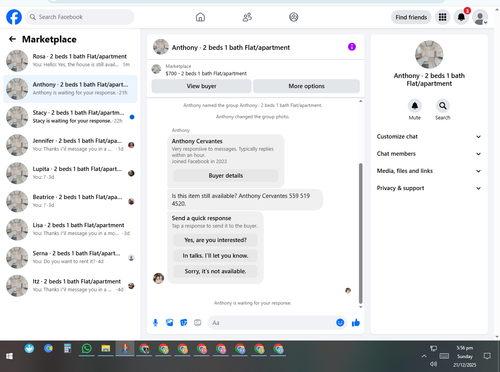500x372 pixels.
Task: Open the purple conversation info icon
Action: (352, 47)
